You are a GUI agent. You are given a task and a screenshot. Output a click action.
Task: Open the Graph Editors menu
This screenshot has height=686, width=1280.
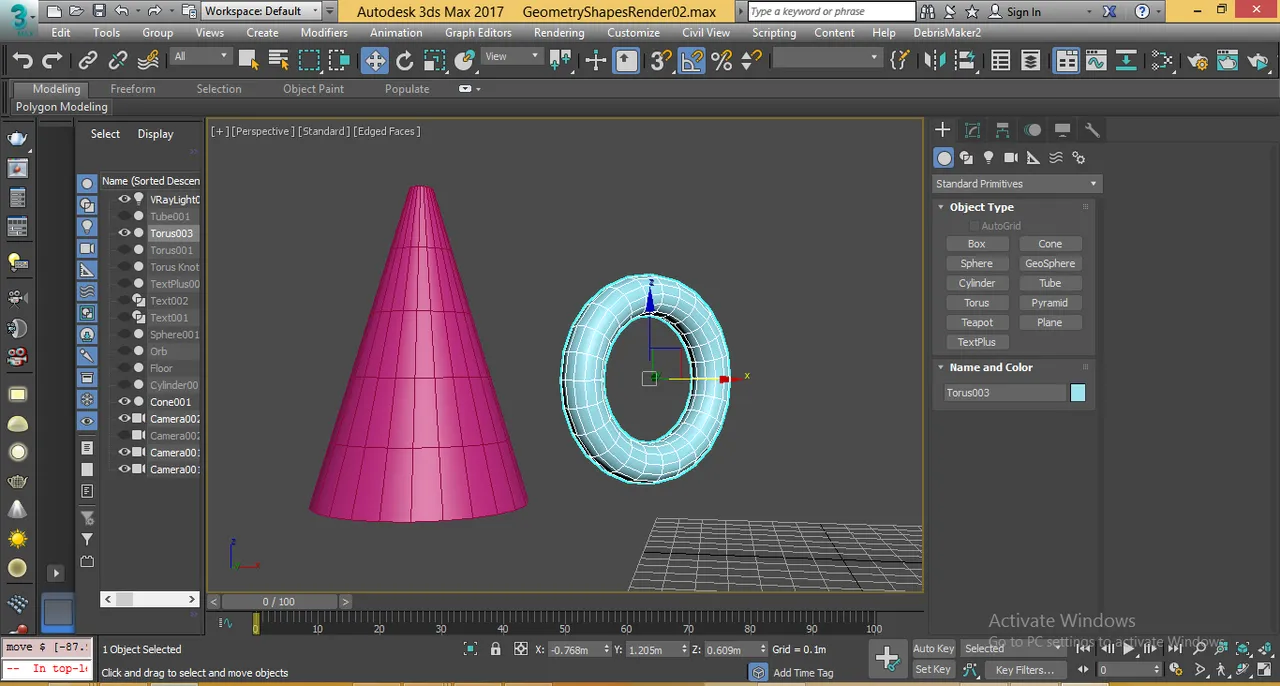pyautogui.click(x=478, y=32)
